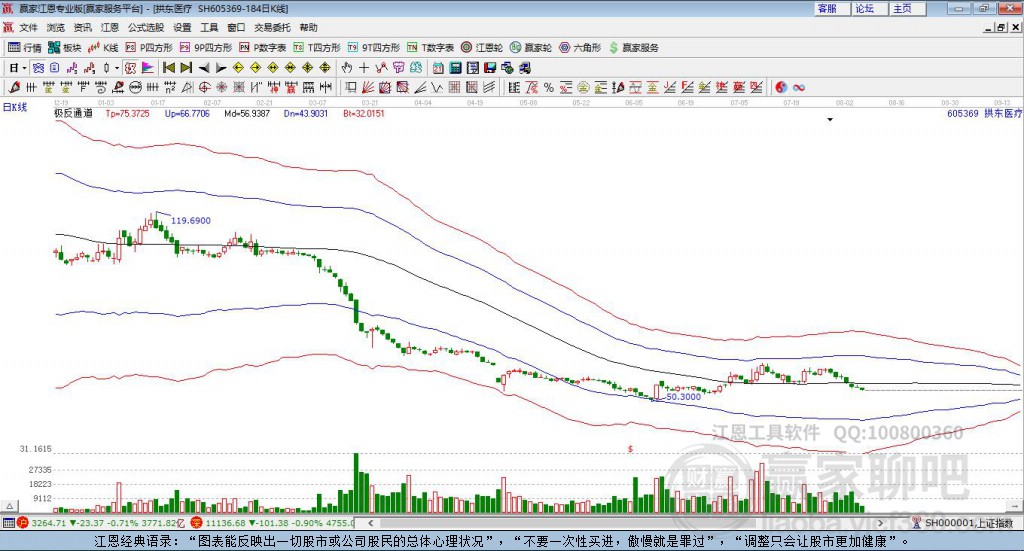Open the calculator icon
The height and width of the screenshot is (551, 1024).
(455, 68)
